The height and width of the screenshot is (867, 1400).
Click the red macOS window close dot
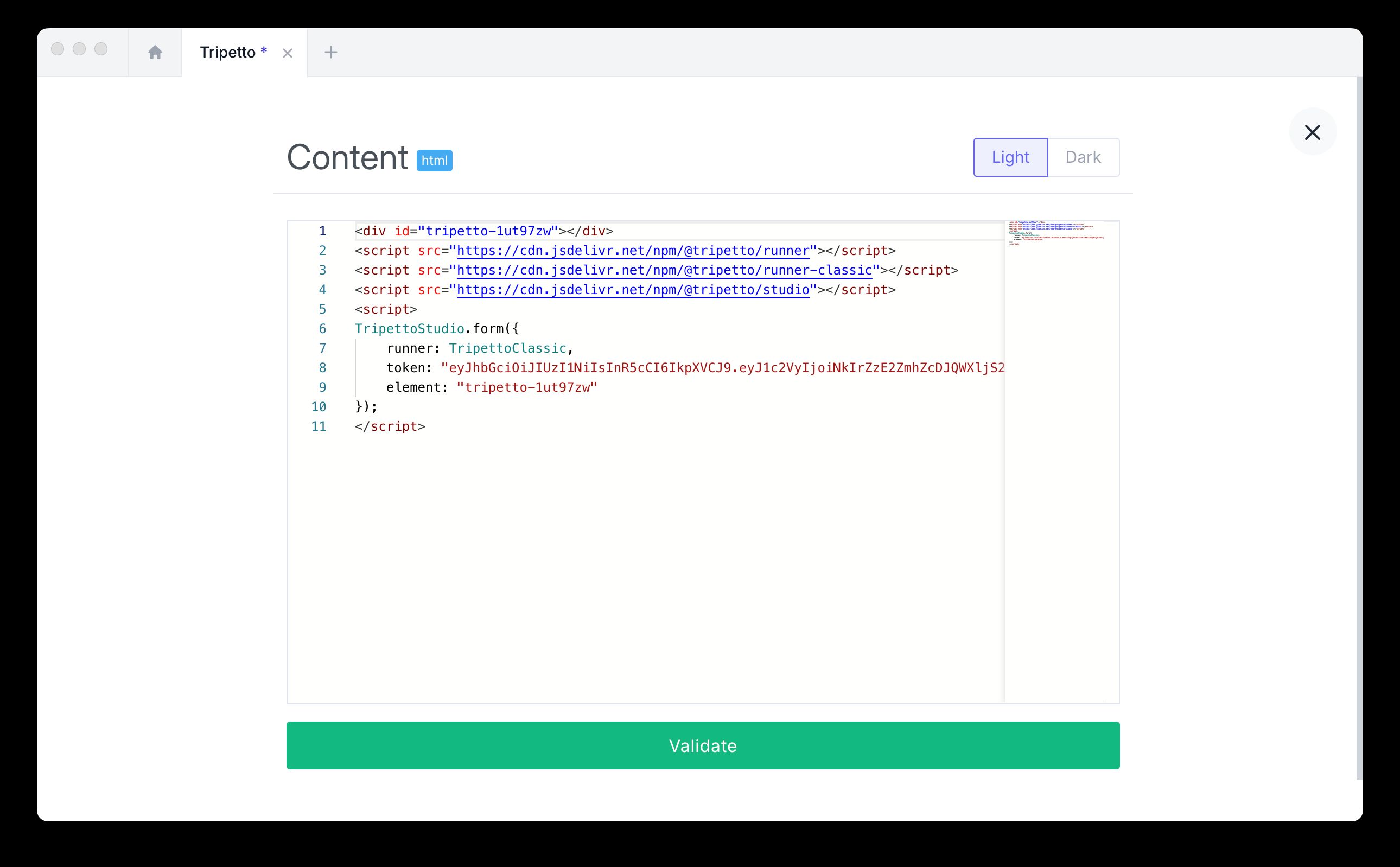pyautogui.click(x=58, y=49)
